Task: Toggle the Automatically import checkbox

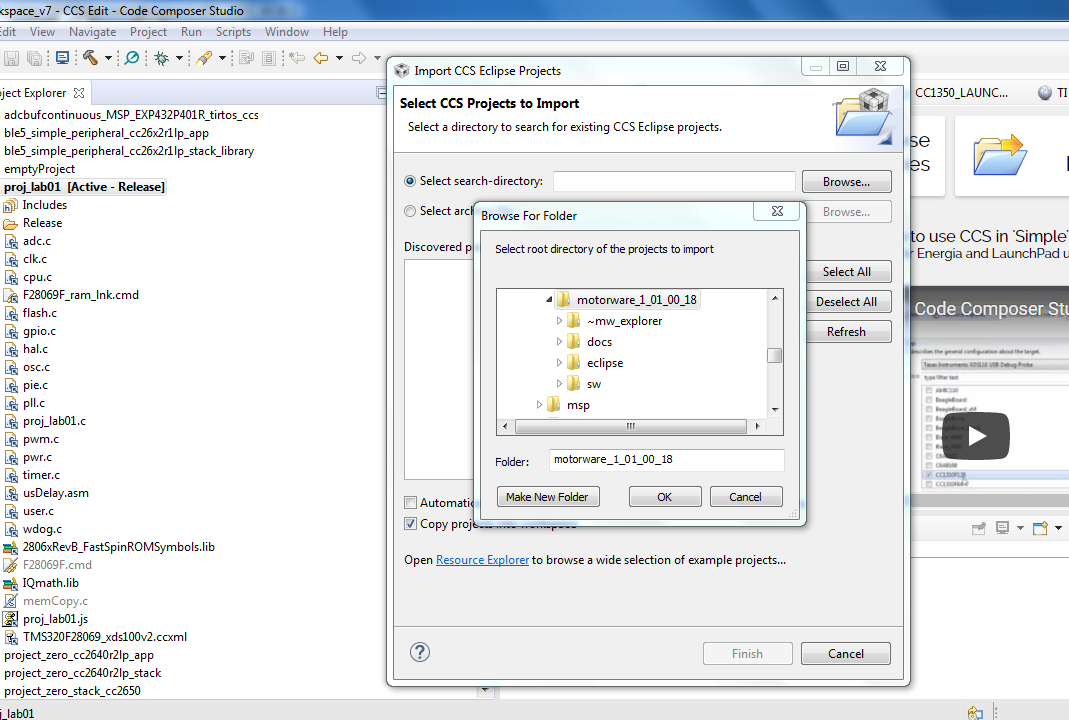Action: [410, 503]
